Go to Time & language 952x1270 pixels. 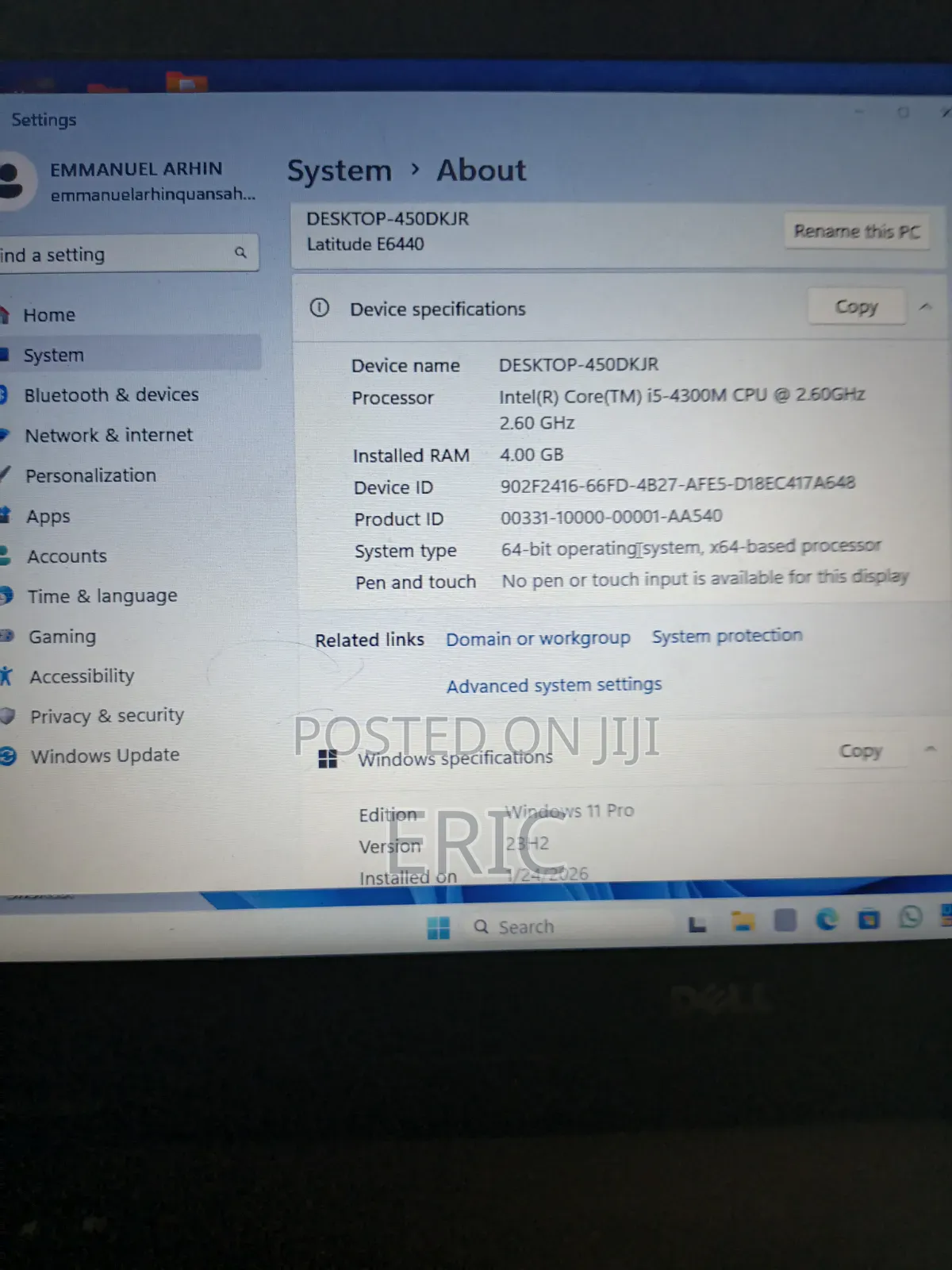(102, 596)
